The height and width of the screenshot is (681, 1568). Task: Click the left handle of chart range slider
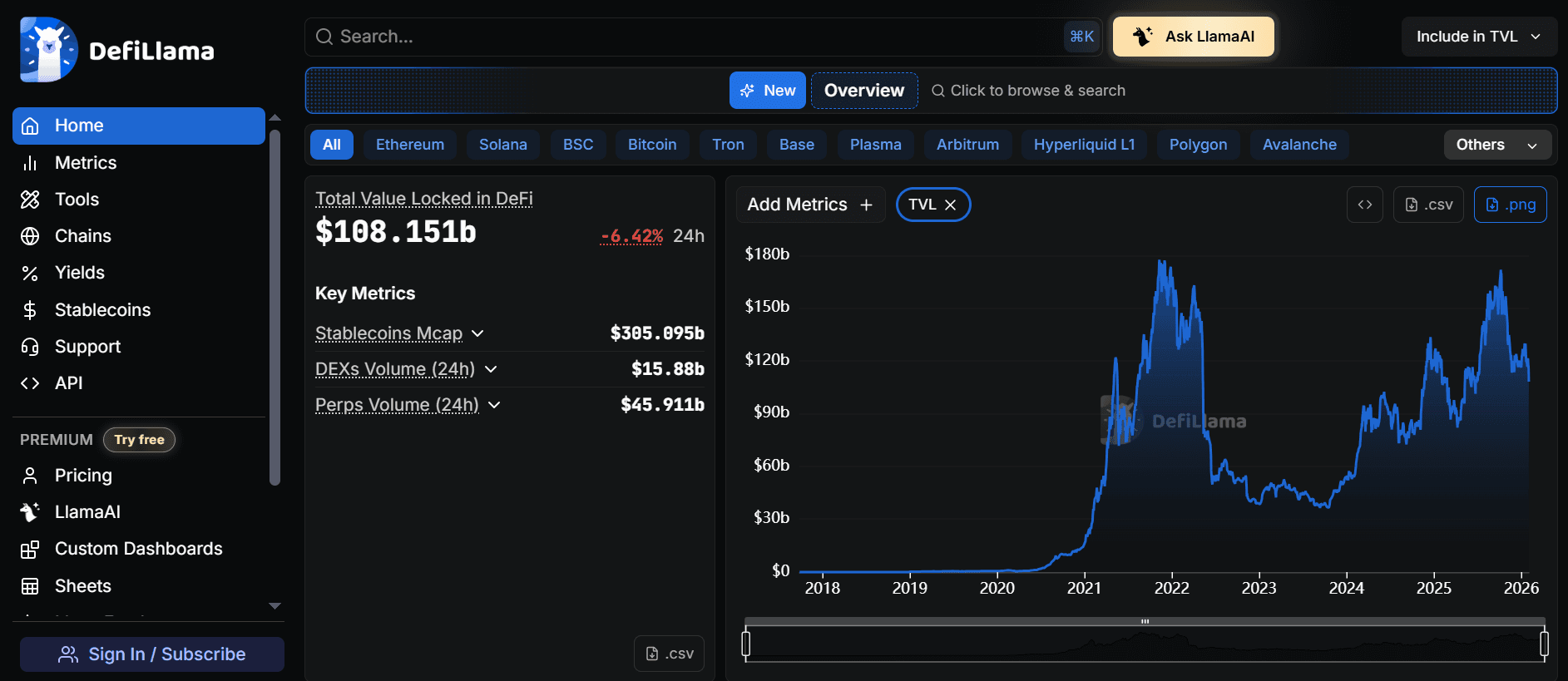(x=746, y=644)
